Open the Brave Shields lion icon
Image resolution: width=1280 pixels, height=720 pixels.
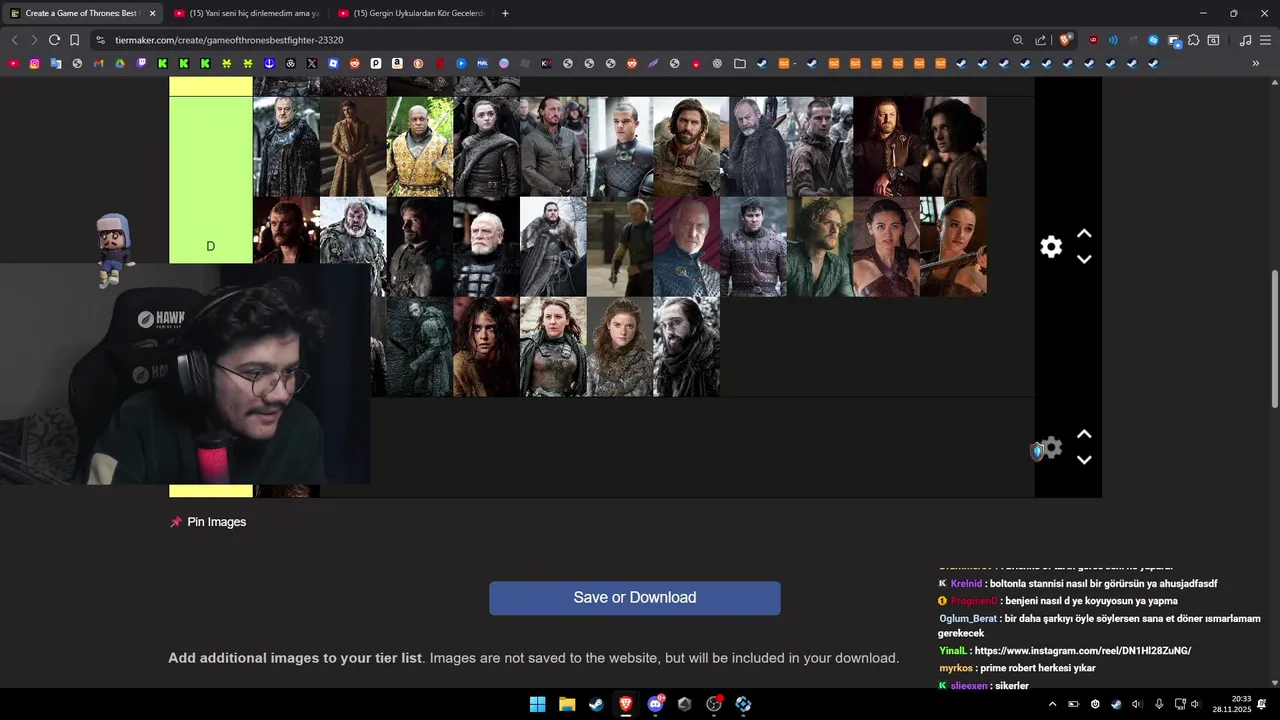1066,40
